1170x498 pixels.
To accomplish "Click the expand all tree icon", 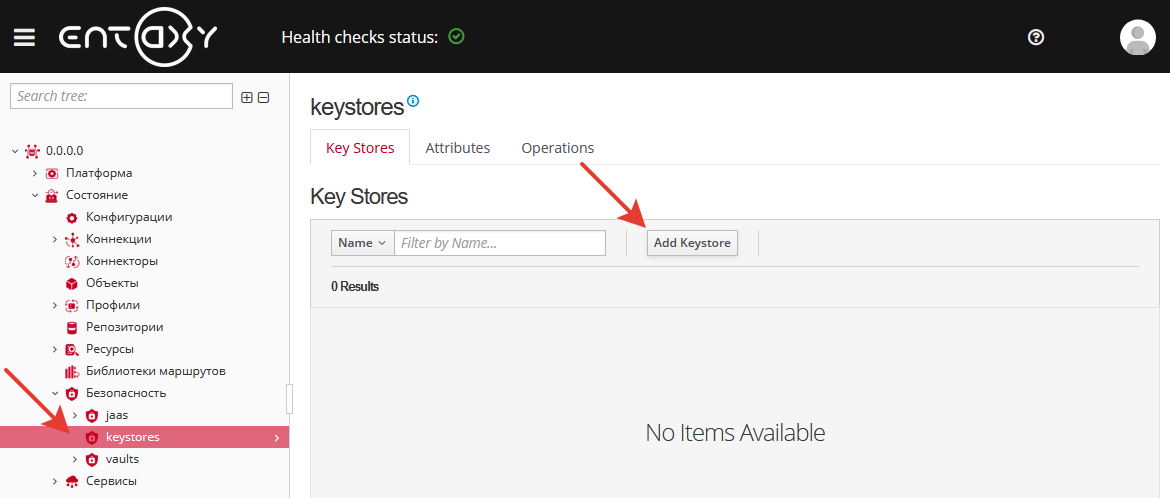I will pyautogui.click(x=247, y=97).
